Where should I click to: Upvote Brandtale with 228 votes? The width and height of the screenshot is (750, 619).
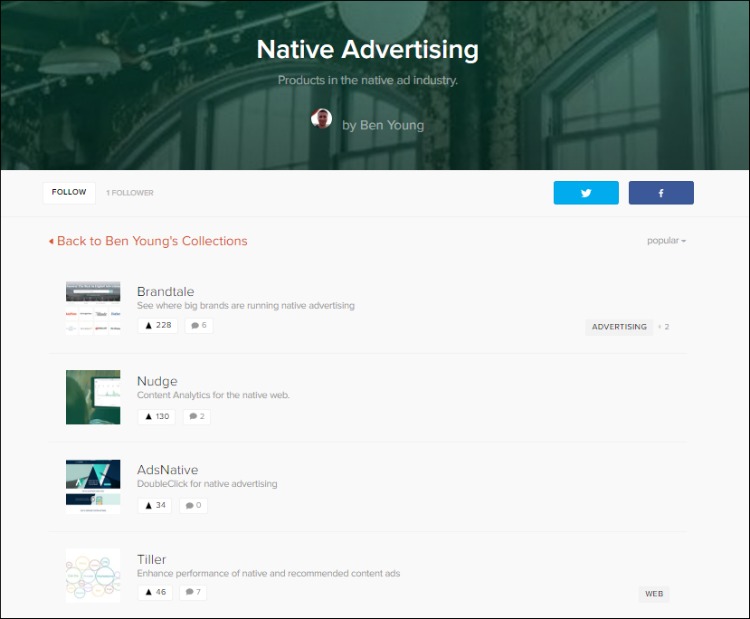(x=158, y=325)
